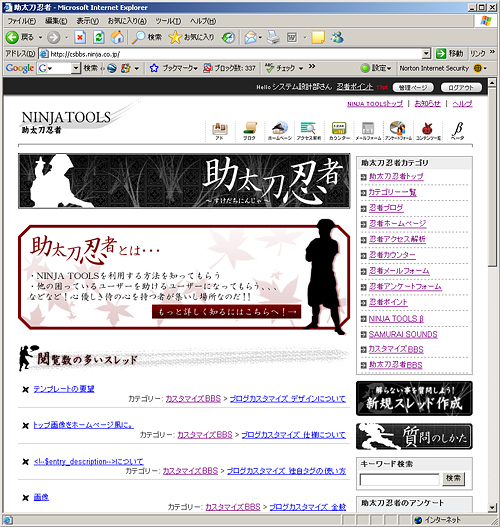Open SAMURAI SOUNDS sidebar link
This screenshot has width=500, height=527.
tap(403, 334)
